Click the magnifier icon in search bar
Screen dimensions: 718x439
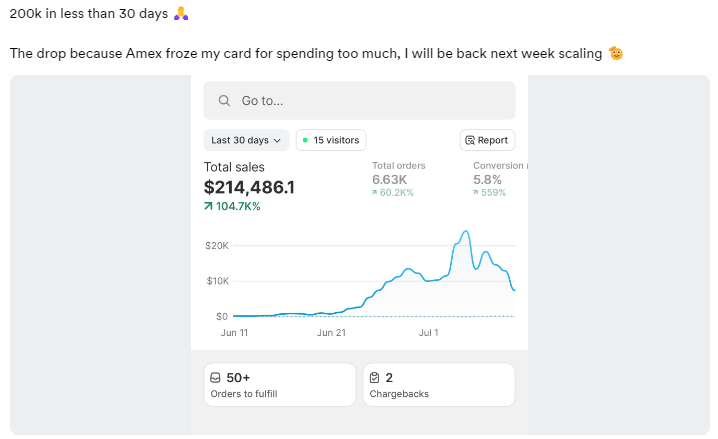coord(224,101)
